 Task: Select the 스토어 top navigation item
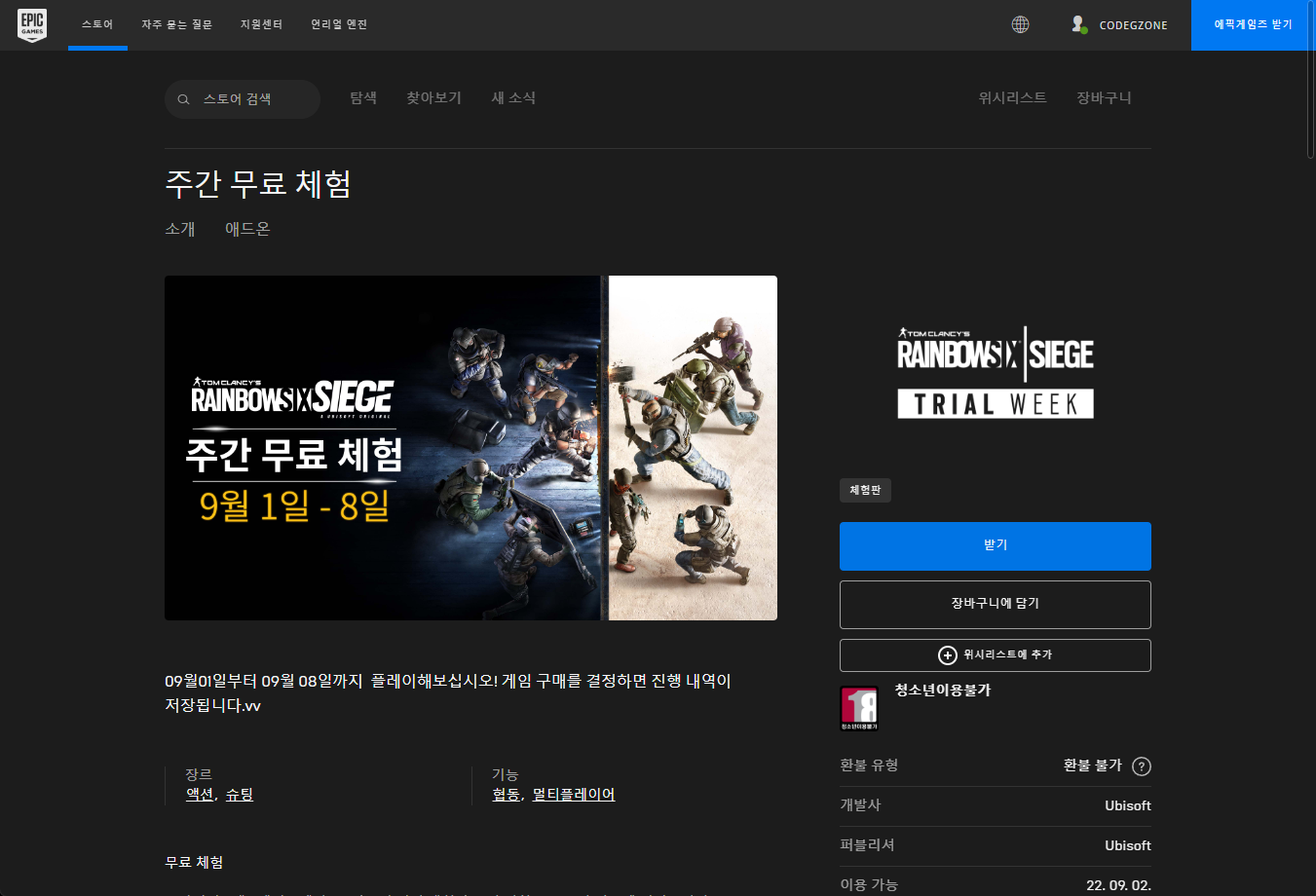point(97,24)
